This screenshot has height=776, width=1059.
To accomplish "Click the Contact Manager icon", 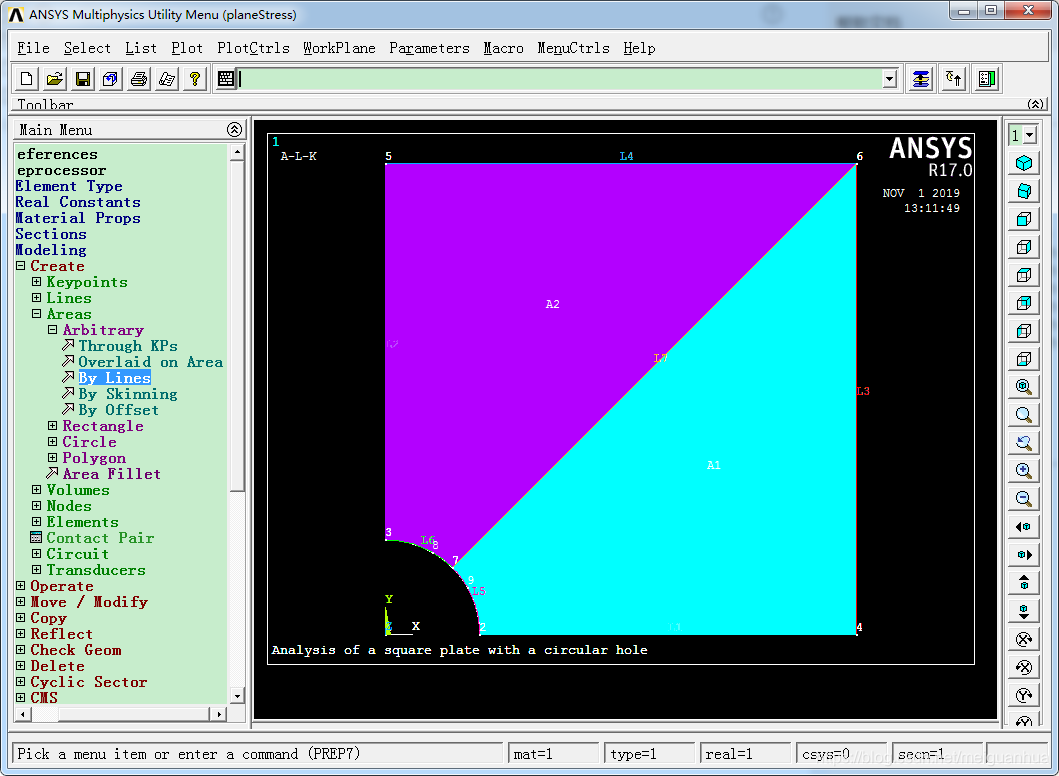I will (x=987, y=79).
